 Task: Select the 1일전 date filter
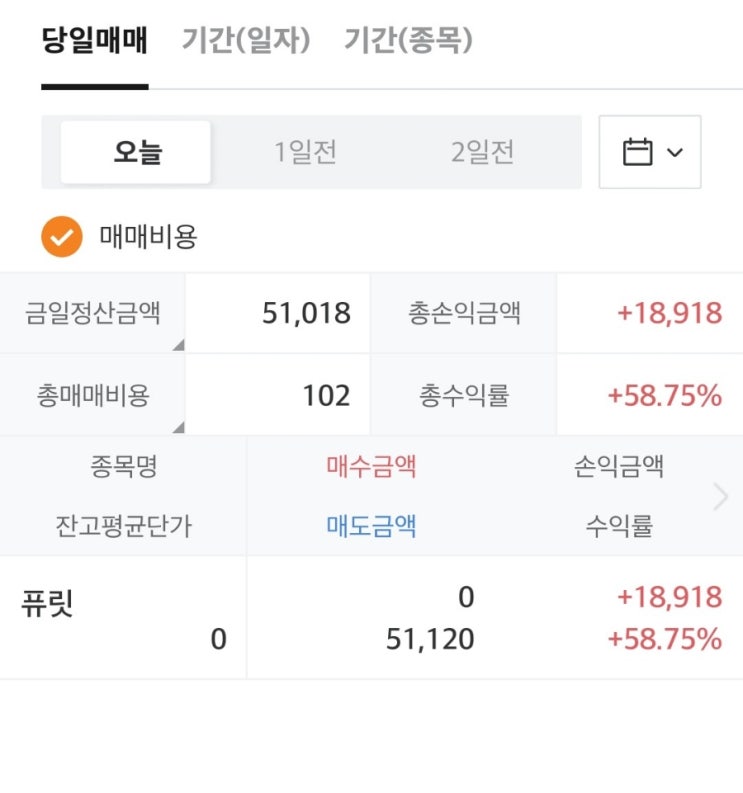click(305, 152)
